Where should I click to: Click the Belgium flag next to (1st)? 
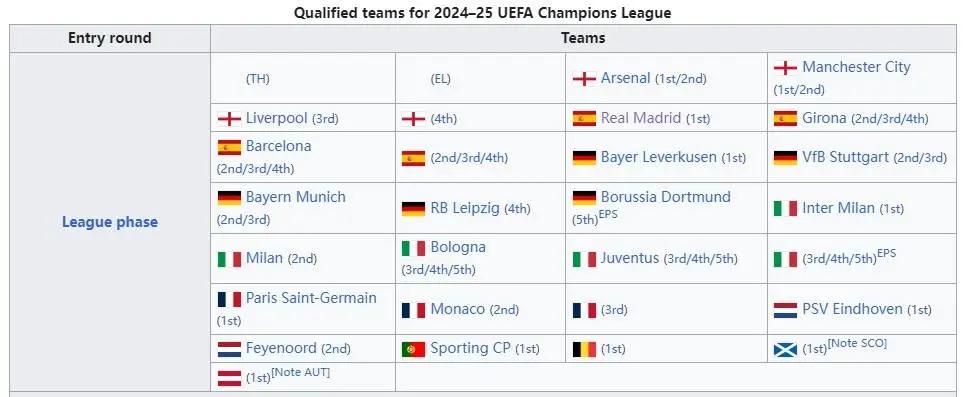click(584, 350)
